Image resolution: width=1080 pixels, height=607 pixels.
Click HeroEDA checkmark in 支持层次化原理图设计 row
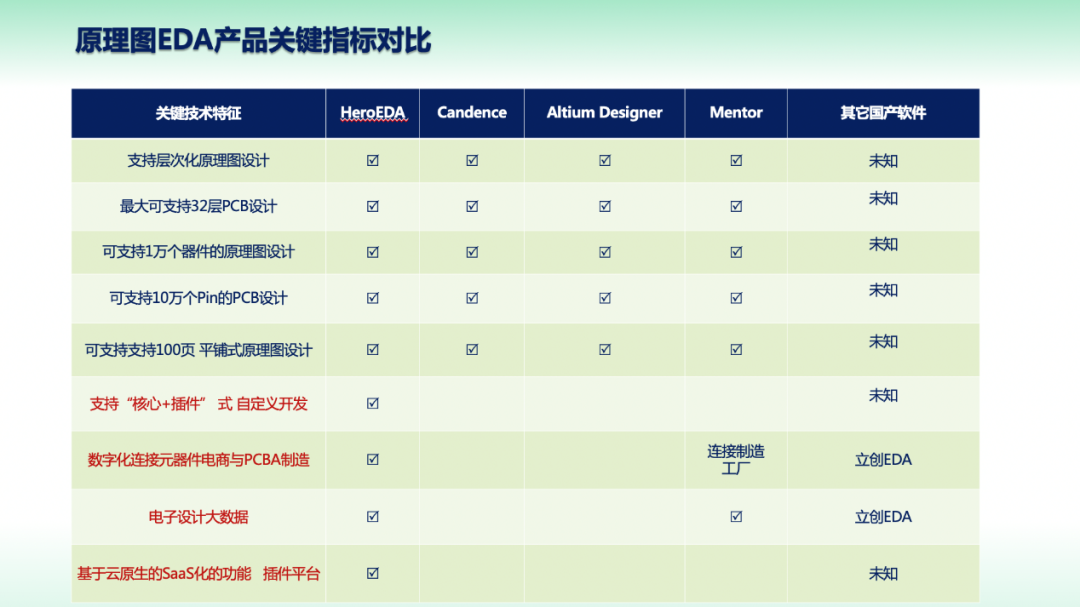[x=373, y=161]
